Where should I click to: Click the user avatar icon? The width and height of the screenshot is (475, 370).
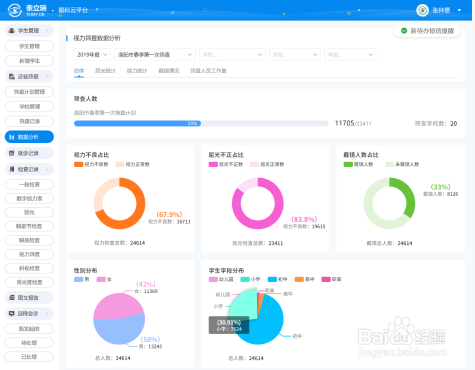[x=422, y=10]
